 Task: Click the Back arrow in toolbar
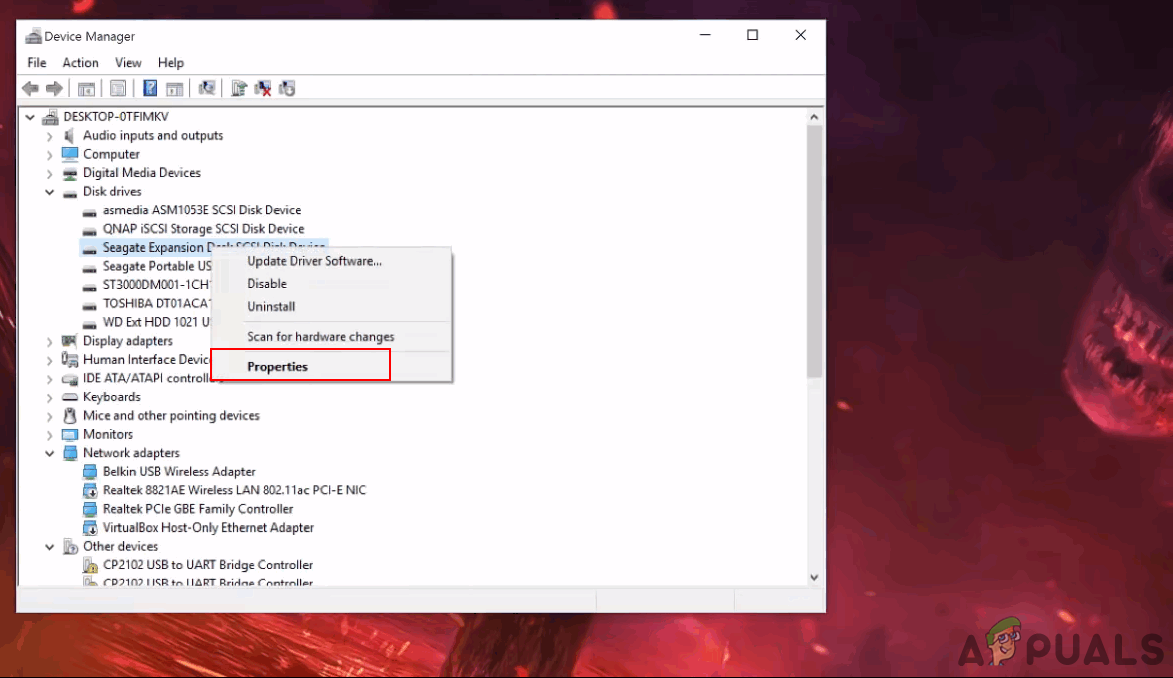(x=31, y=89)
